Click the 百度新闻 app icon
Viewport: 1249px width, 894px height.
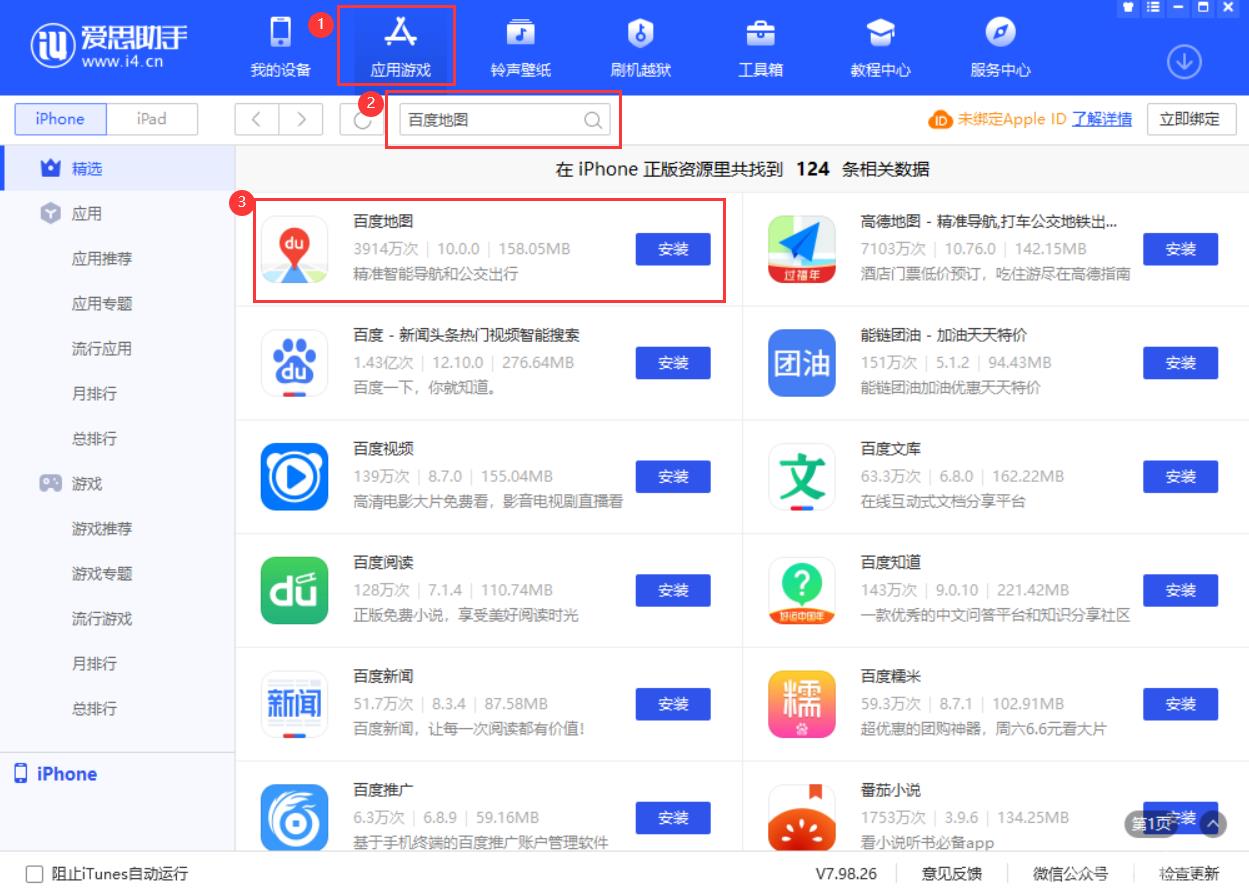294,705
